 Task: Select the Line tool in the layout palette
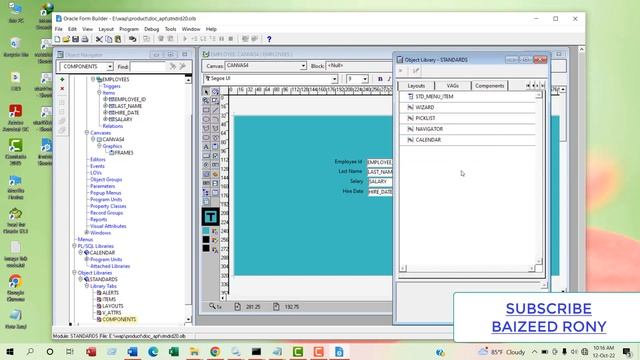(x=215, y=110)
